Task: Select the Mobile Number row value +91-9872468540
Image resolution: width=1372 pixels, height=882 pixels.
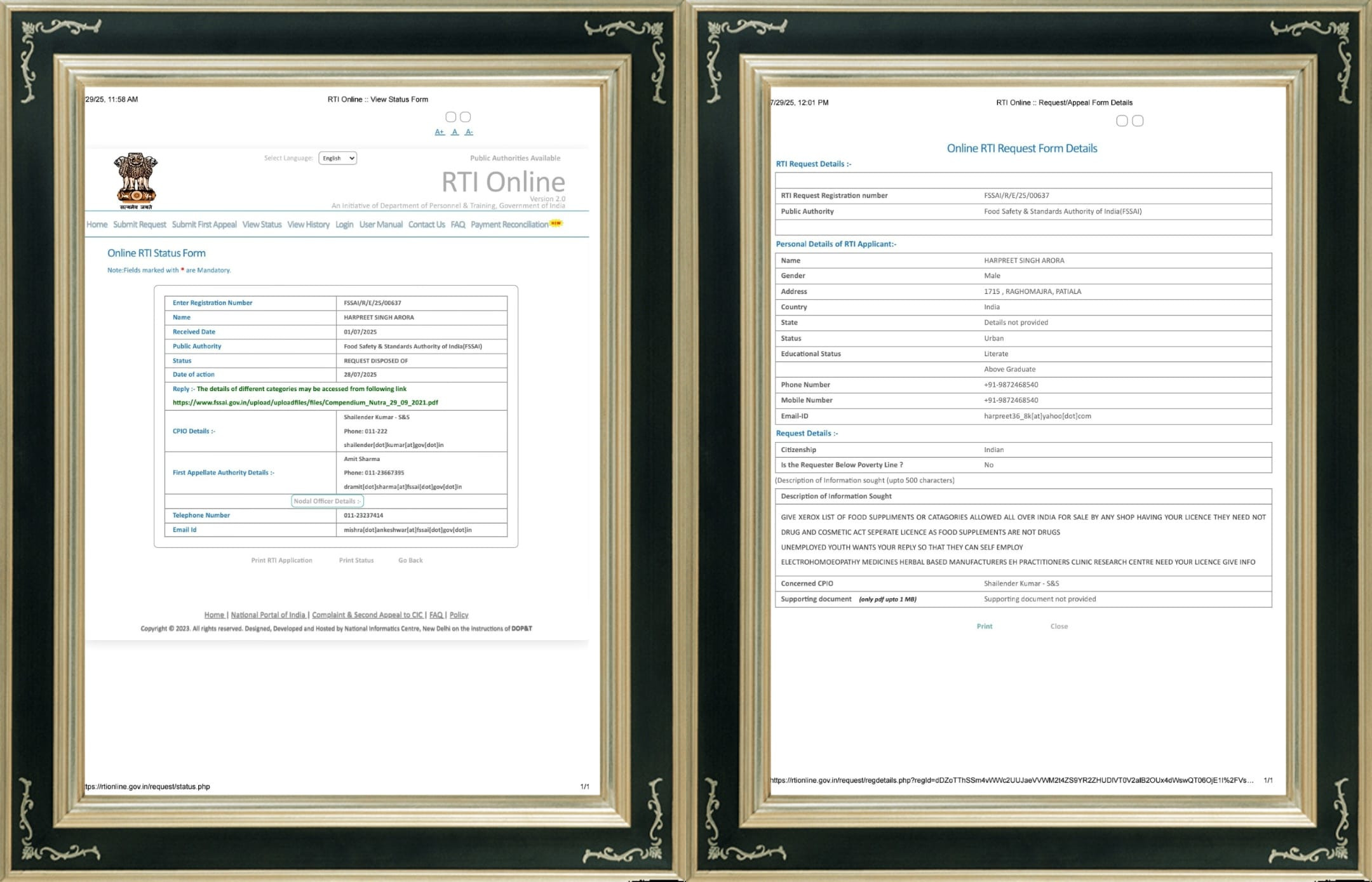Action: [x=1011, y=401]
